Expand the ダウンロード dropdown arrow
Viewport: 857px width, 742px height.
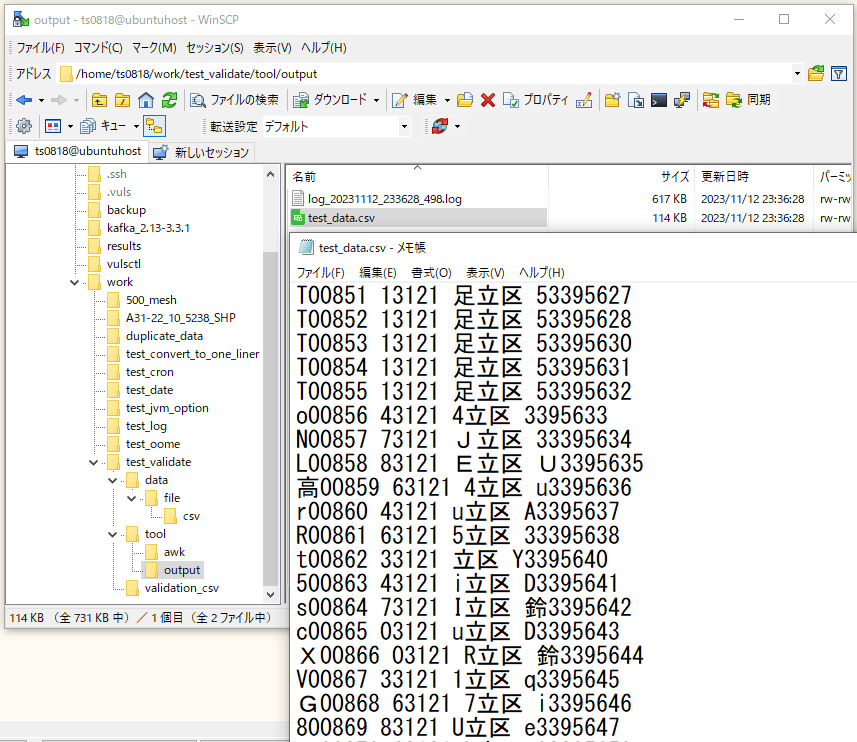[x=374, y=101]
